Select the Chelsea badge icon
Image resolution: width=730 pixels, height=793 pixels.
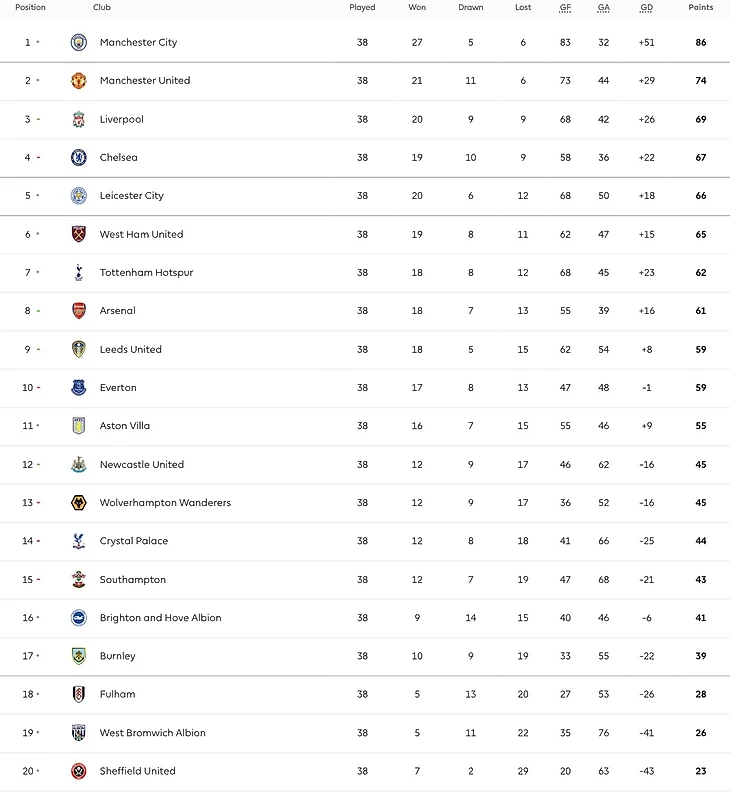point(79,157)
